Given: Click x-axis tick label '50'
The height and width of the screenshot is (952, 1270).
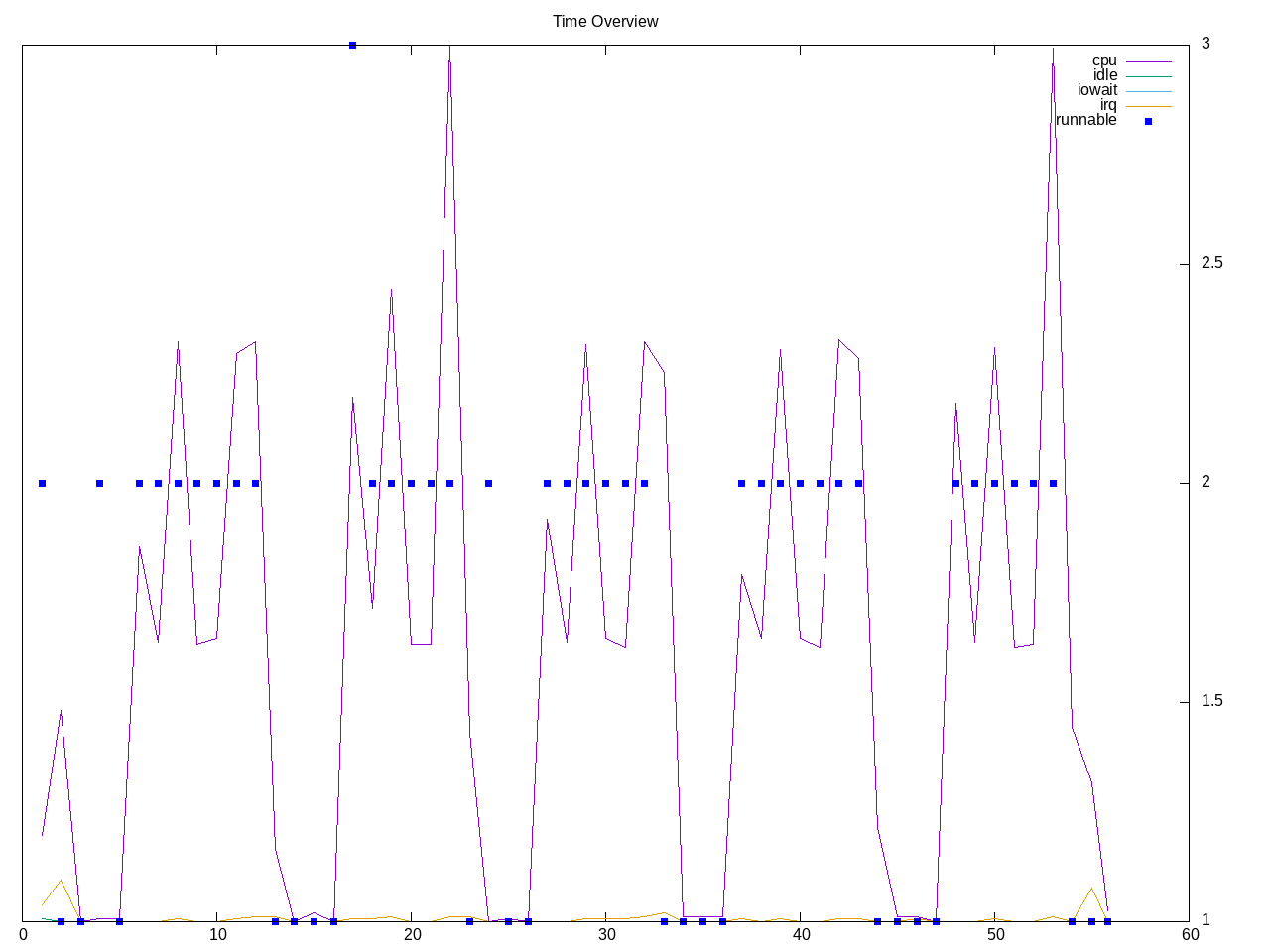Looking at the screenshot, I should click(x=995, y=934).
